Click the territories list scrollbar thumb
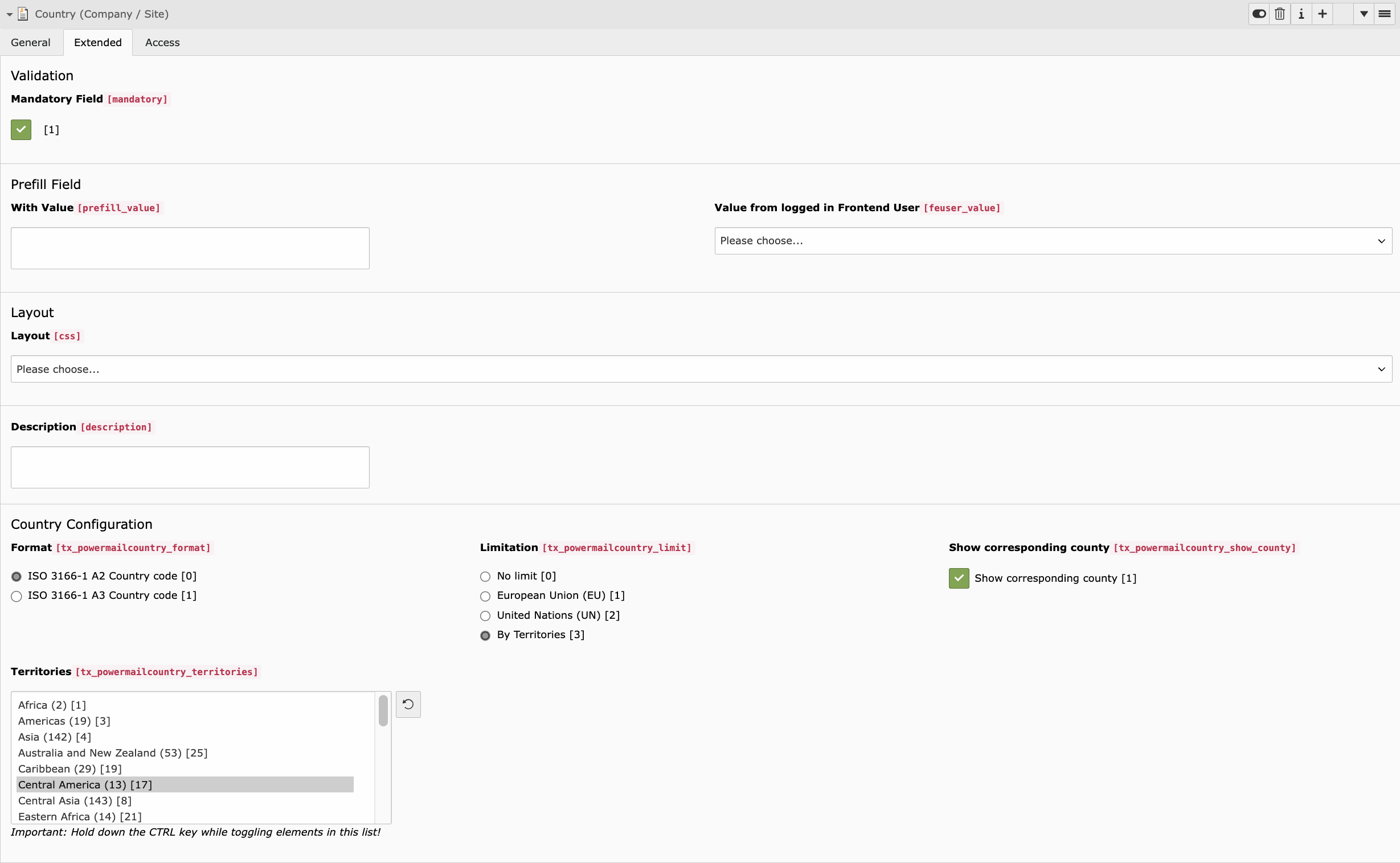 click(x=383, y=710)
